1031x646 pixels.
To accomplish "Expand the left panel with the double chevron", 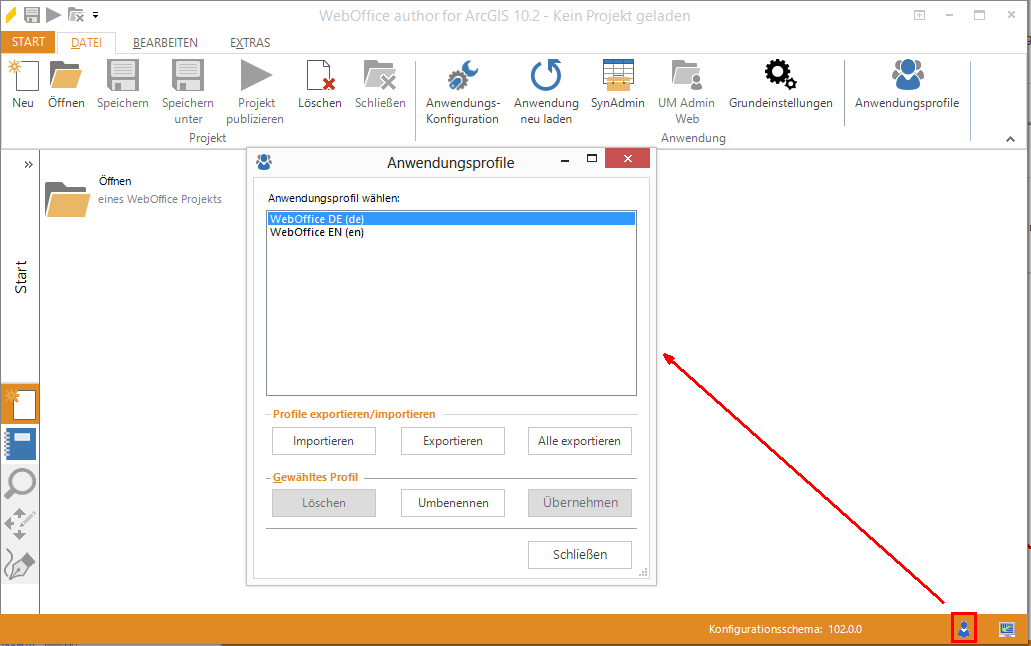I will [x=29, y=164].
